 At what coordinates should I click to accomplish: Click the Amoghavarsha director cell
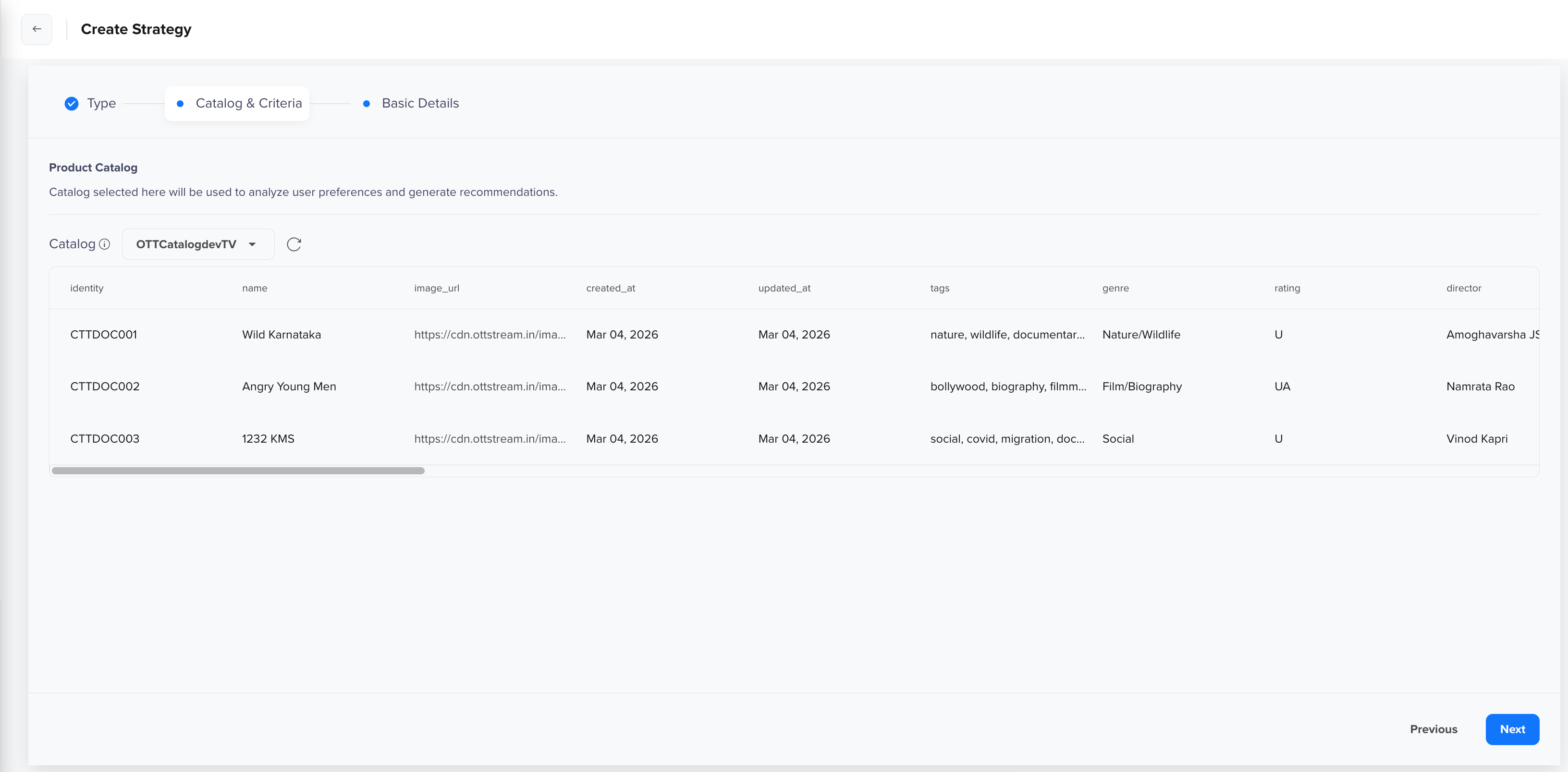[x=1493, y=335]
